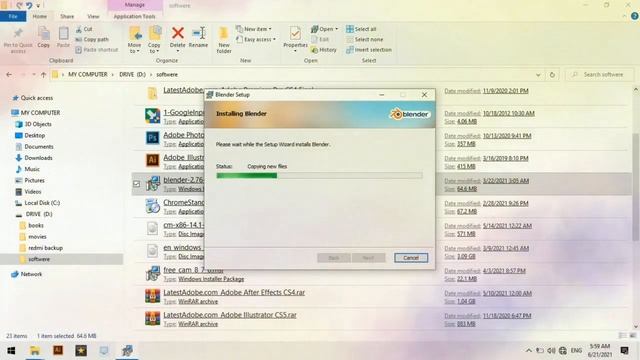Select Documents in navigation pane

35,147
